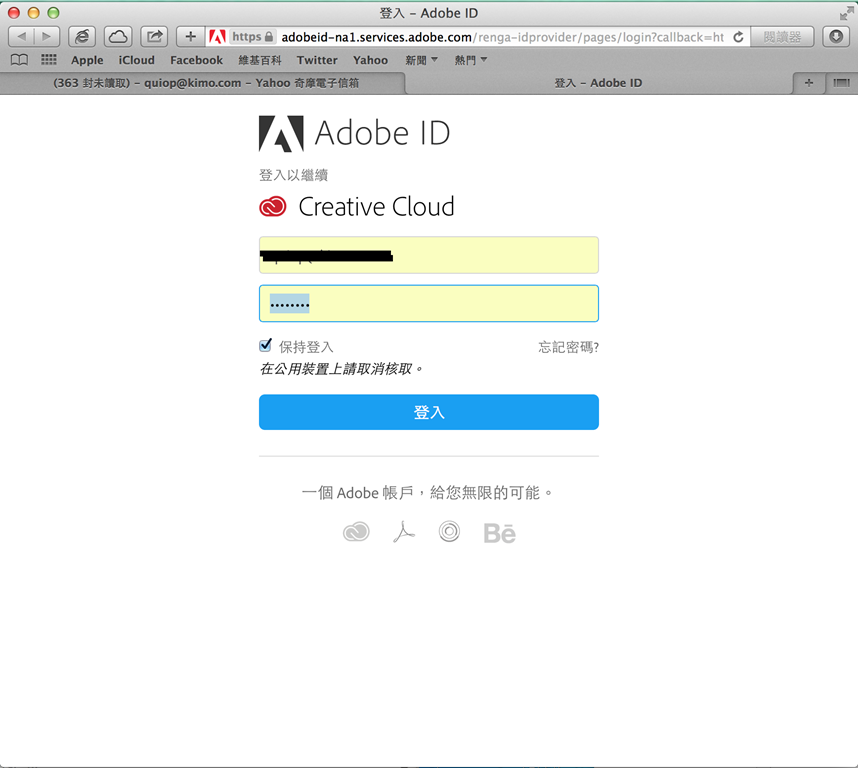
Task: Open a new tab with tab bar plus
Action: [x=809, y=83]
